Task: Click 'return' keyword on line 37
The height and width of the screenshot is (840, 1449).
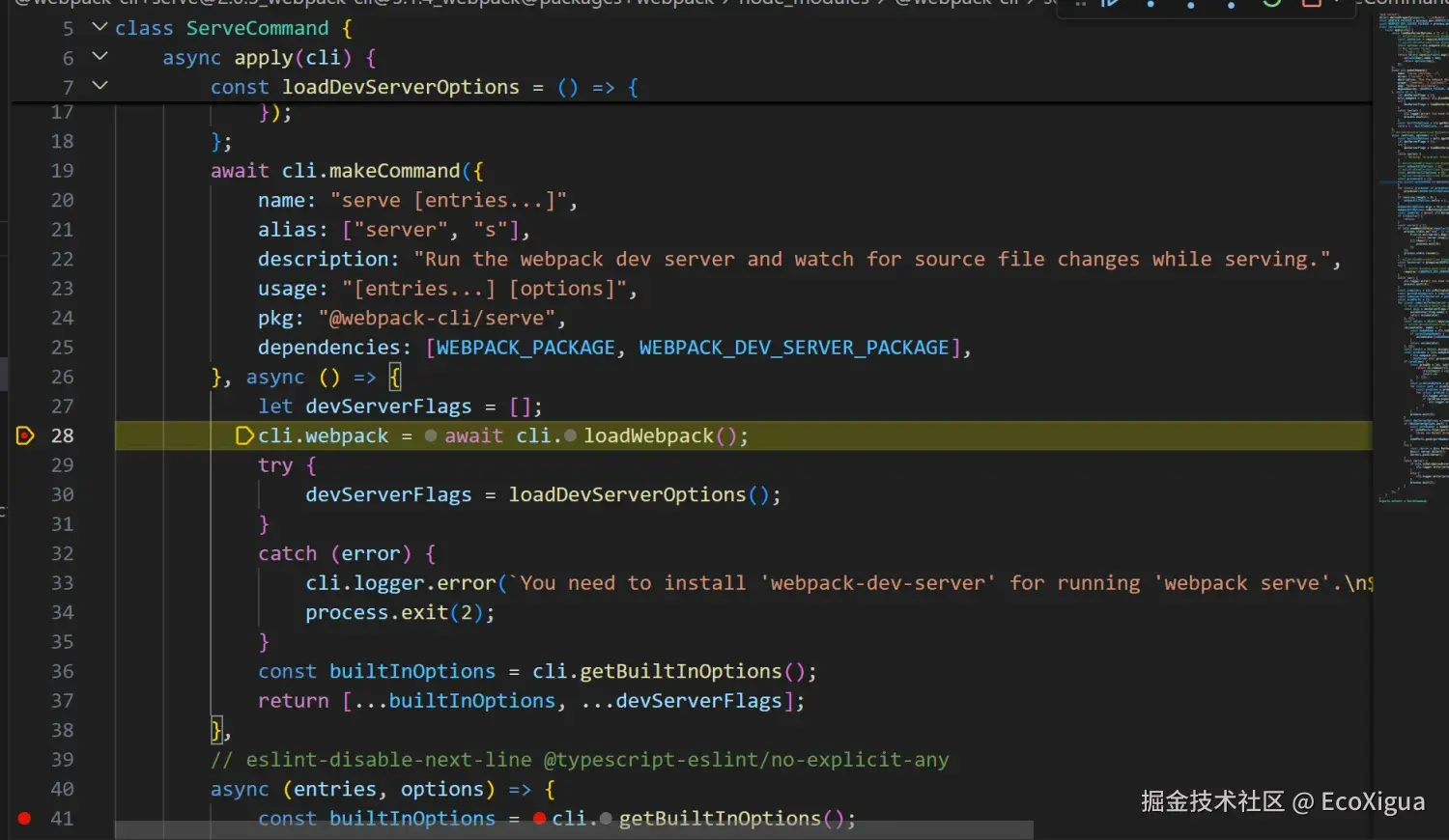Action: pyautogui.click(x=293, y=701)
